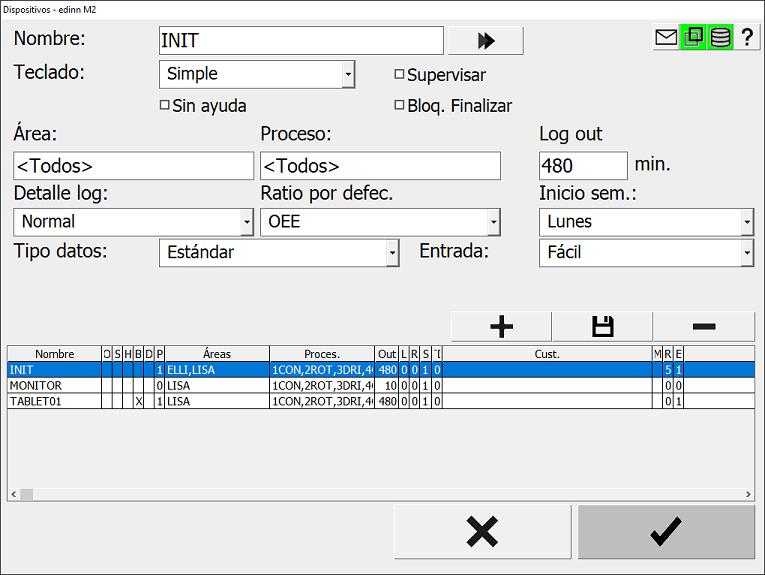Select the MONITOR row in device table
The height and width of the screenshot is (575, 765).
point(381,385)
